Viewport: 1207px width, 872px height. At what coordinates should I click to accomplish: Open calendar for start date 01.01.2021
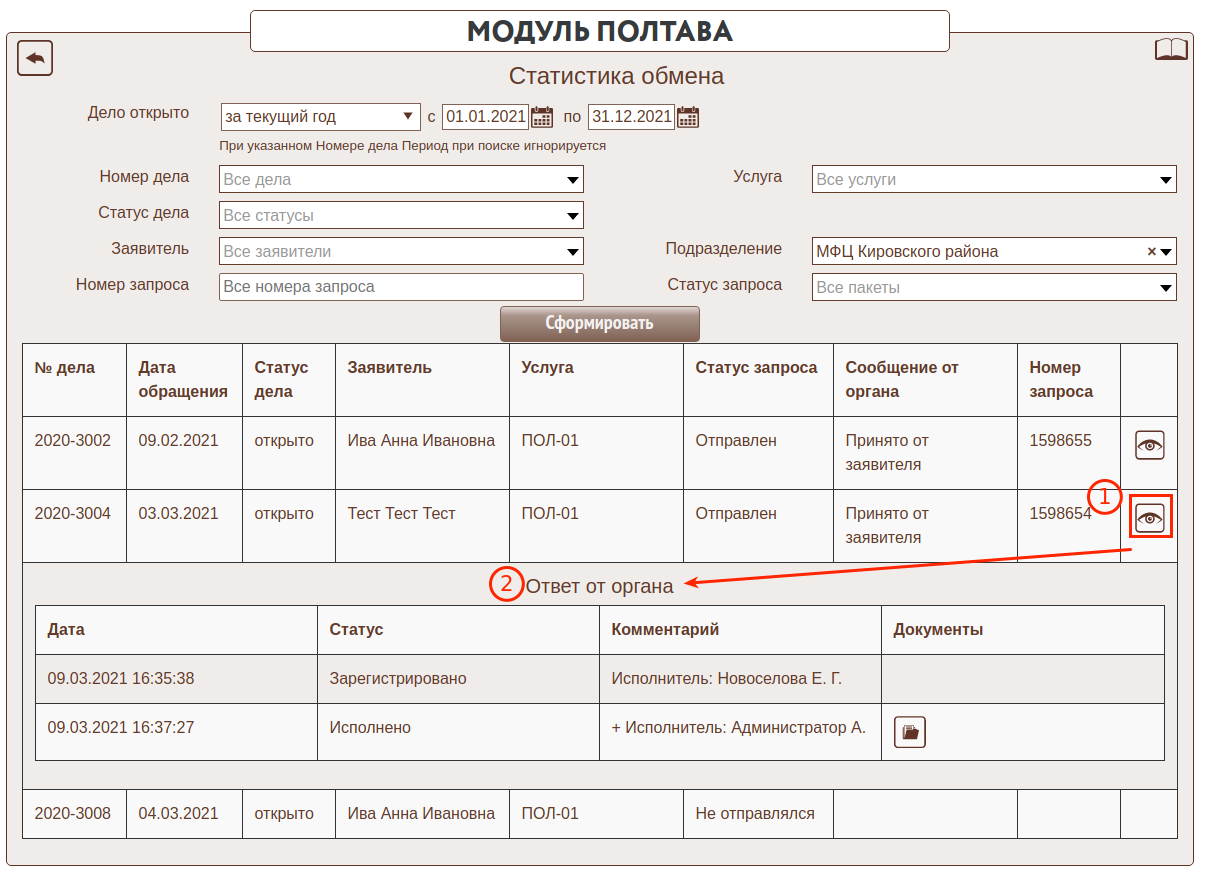tap(542, 117)
